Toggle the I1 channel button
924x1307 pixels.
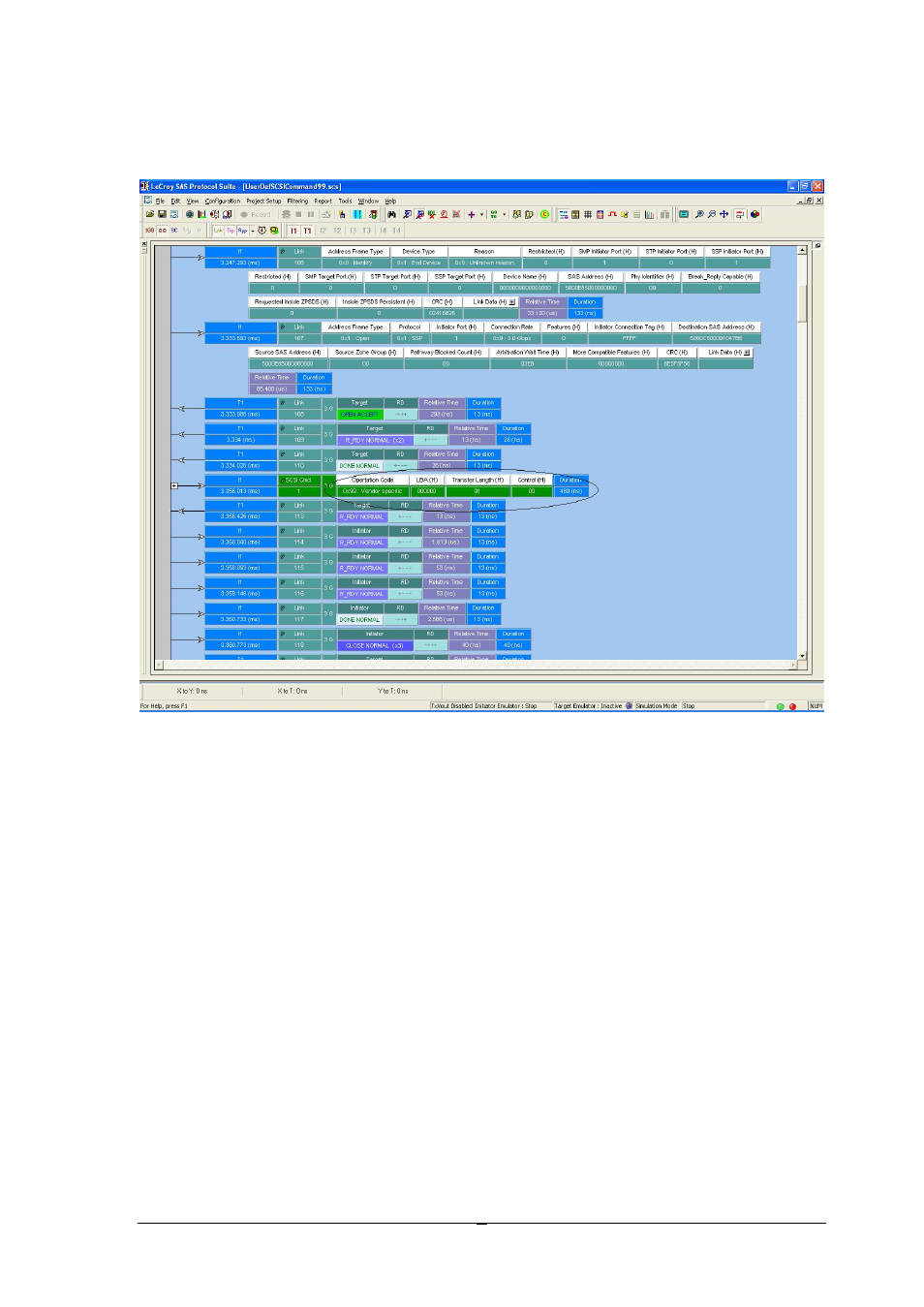click(293, 231)
